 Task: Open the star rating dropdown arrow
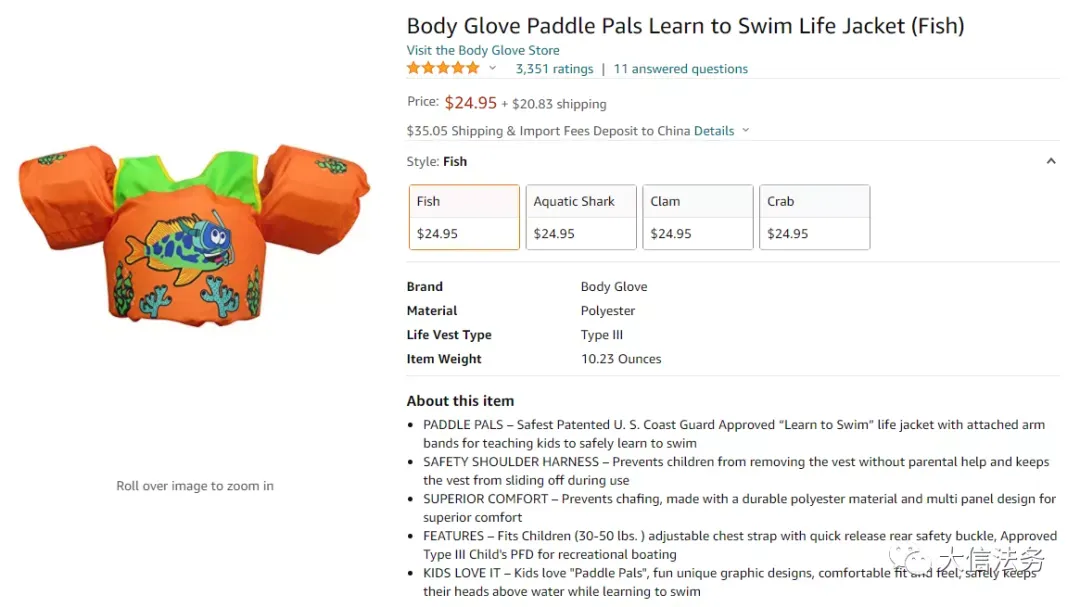coord(492,68)
